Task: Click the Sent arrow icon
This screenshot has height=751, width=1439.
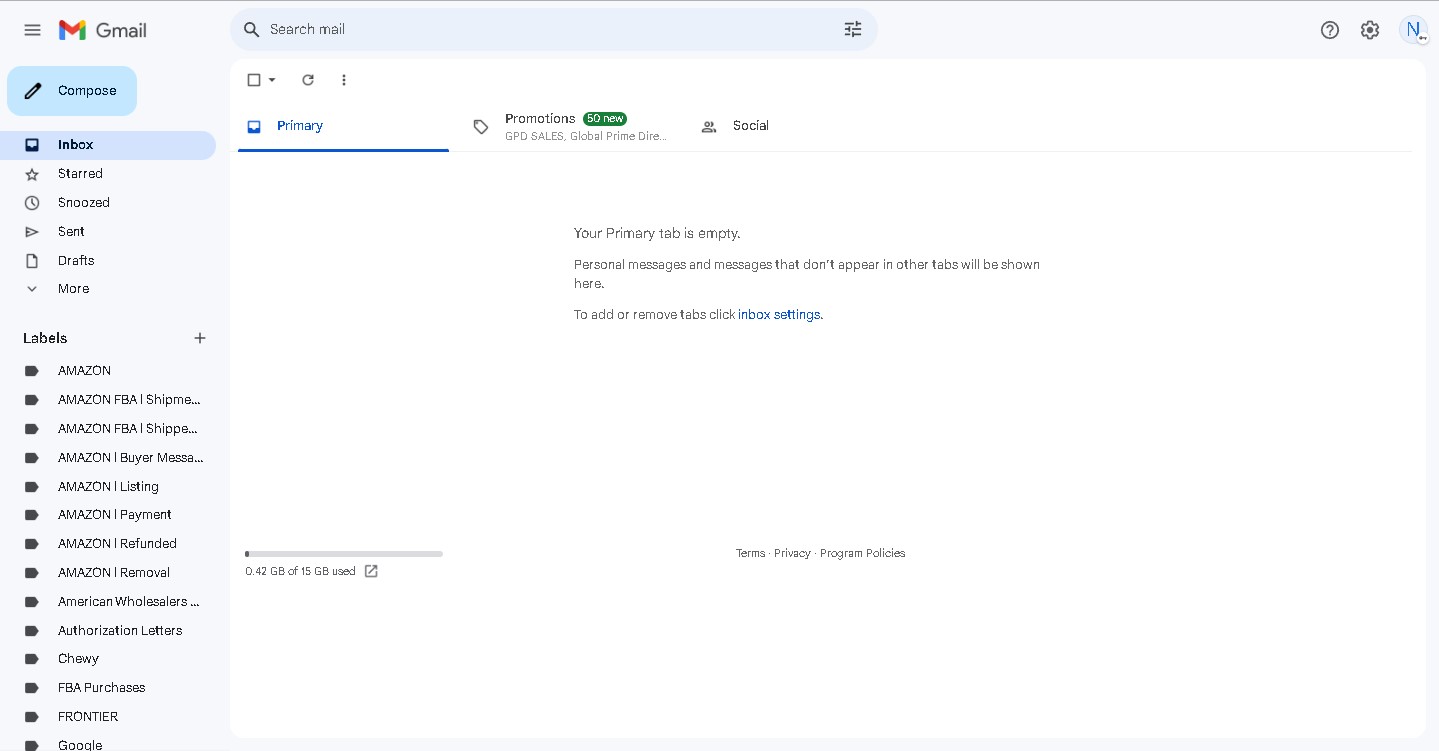Action: point(32,232)
